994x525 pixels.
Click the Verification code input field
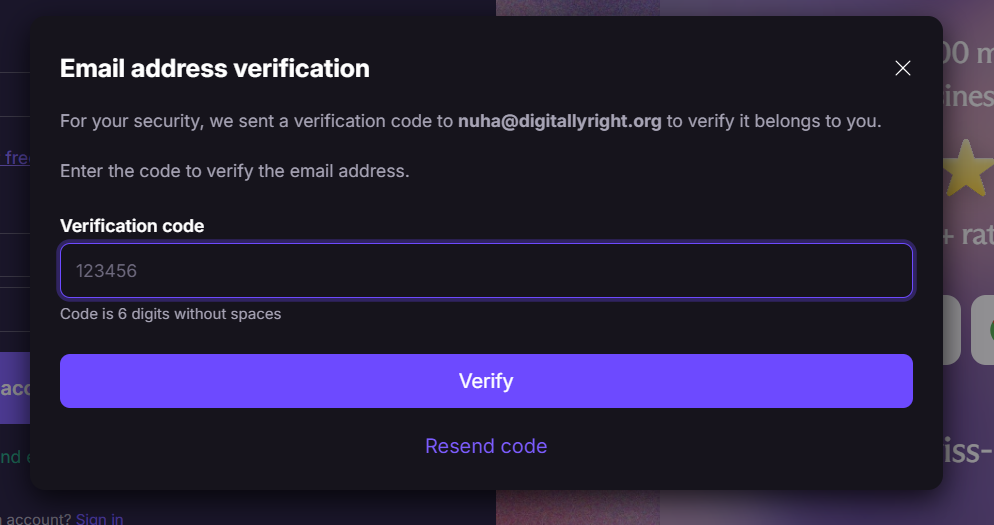point(486,271)
